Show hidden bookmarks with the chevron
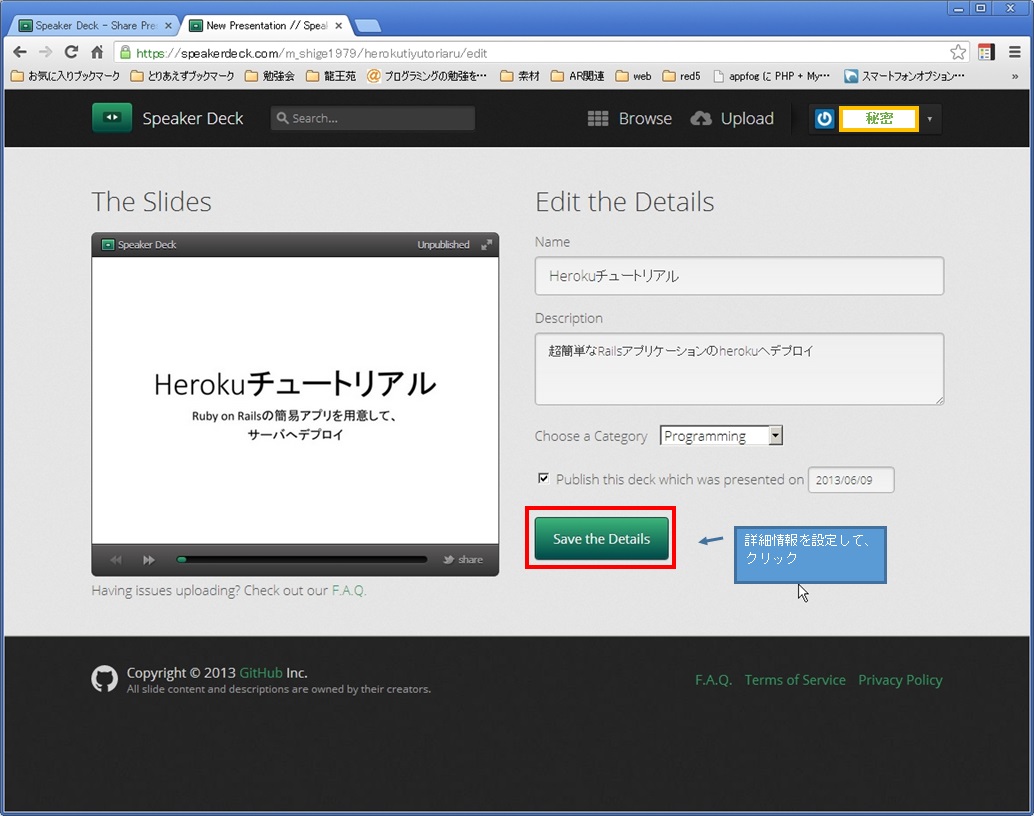The height and width of the screenshot is (816, 1034). pyautogui.click(x=1015, y=77)
